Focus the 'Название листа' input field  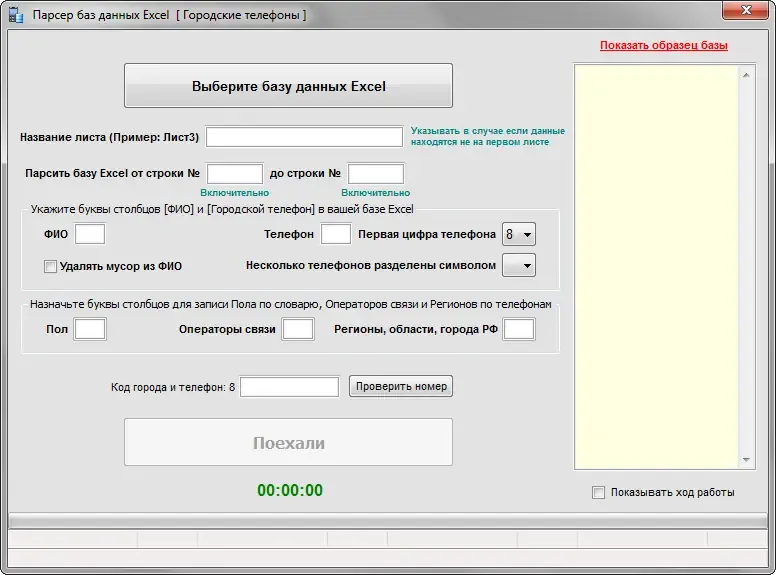[x=304, y=137]
